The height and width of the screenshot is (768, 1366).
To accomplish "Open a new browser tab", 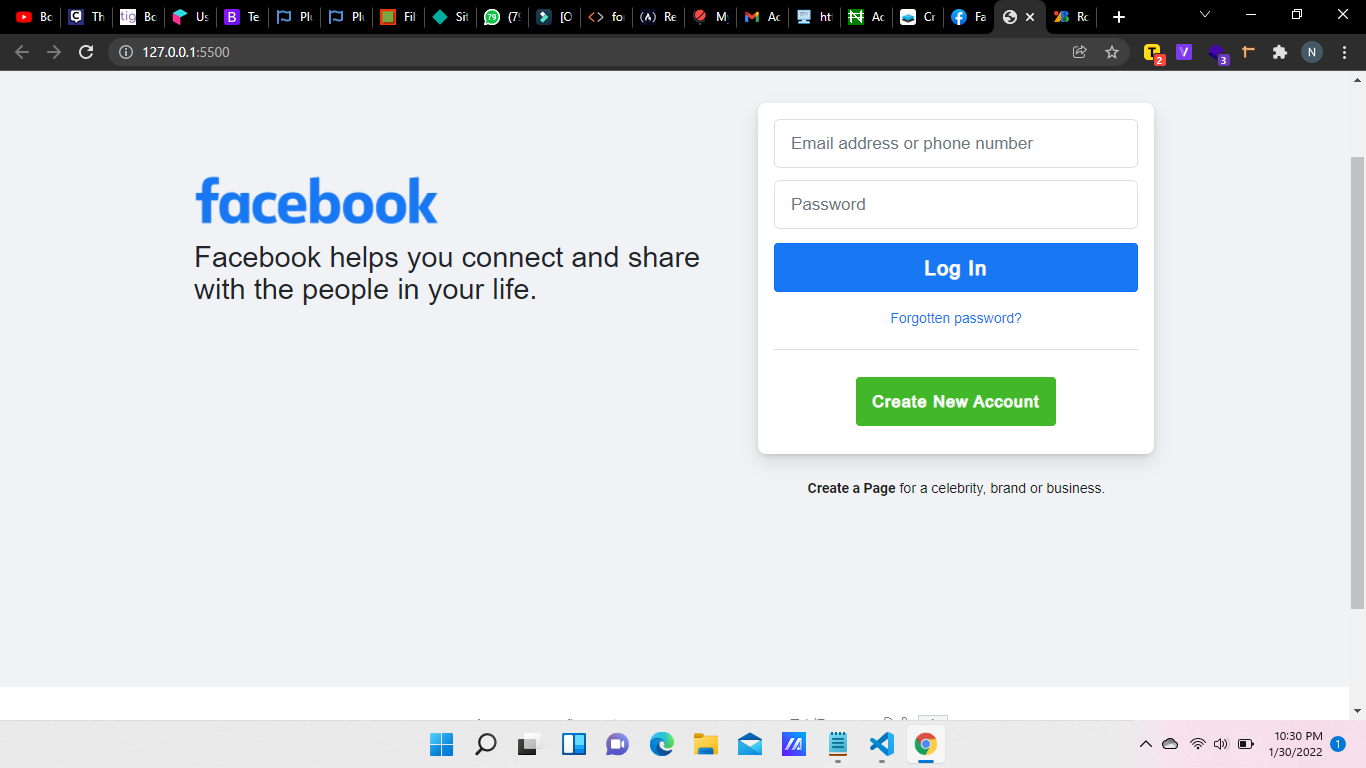I will click(x=1118, y=16).
